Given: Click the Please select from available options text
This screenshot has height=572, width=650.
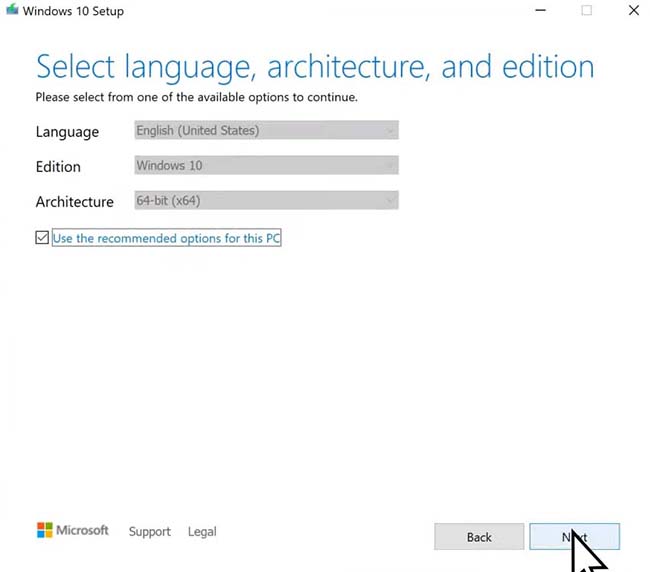Looking at the screenshot, I should 196,97.
